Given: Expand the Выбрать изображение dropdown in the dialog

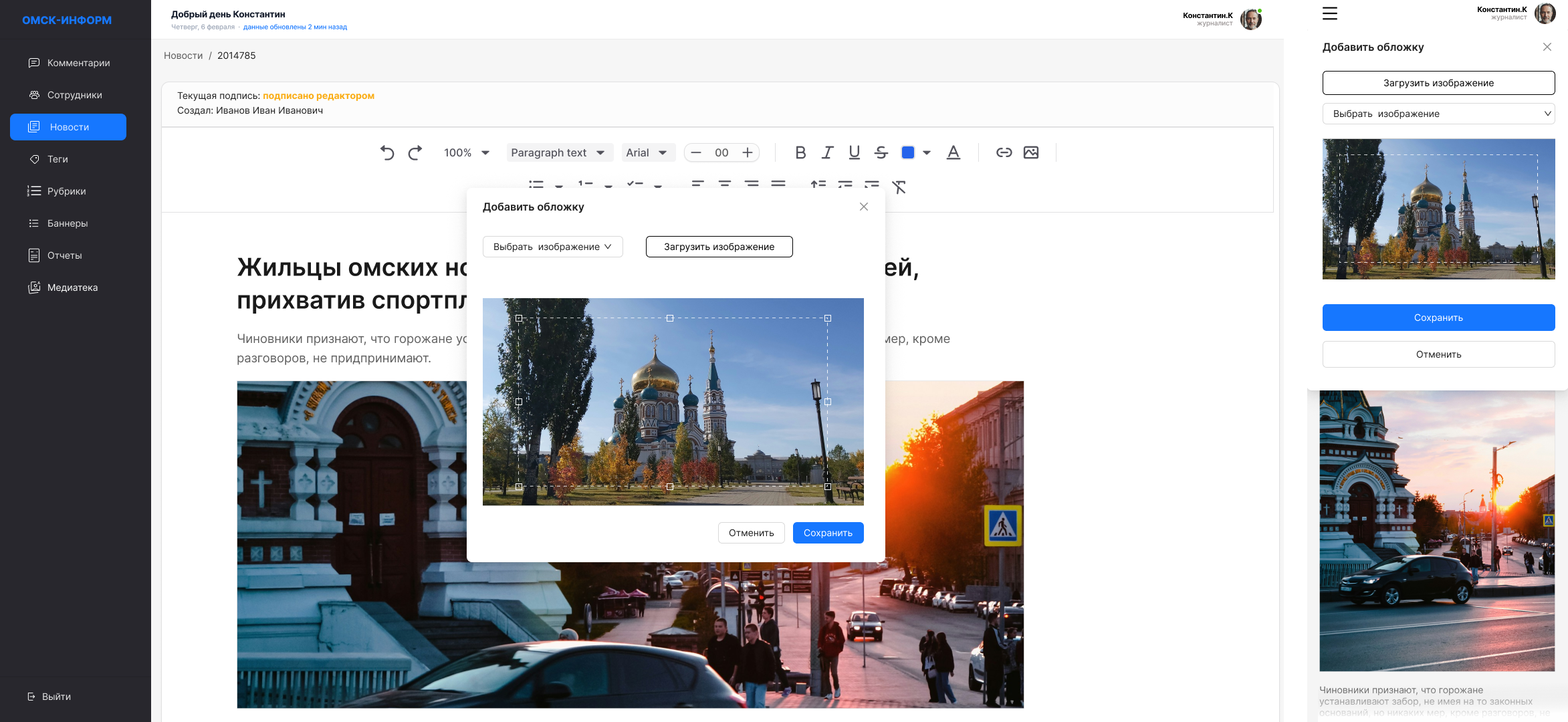Looking at the screenshot, I should [552, 246].
